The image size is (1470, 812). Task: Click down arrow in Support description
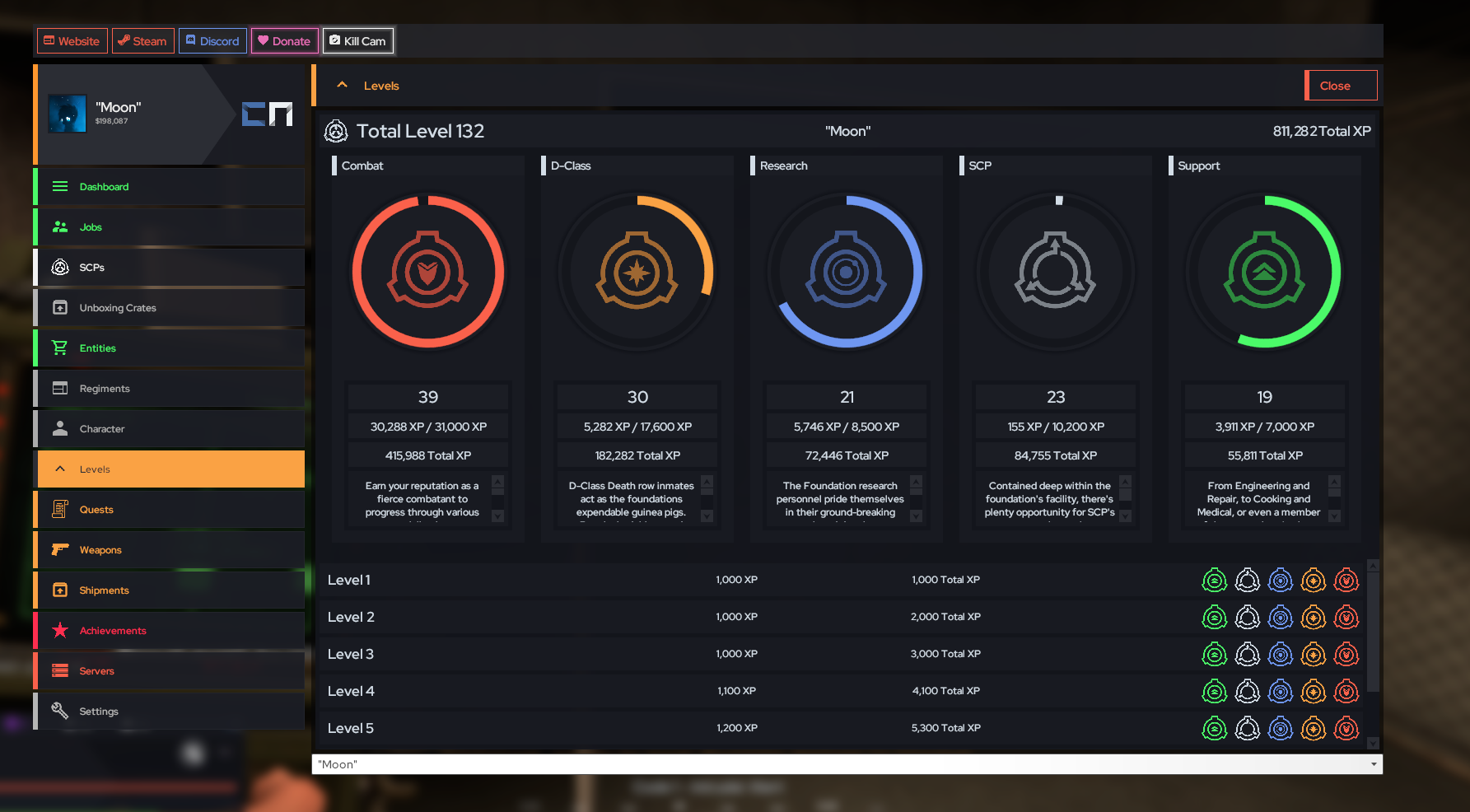[x=1334, y=516]
